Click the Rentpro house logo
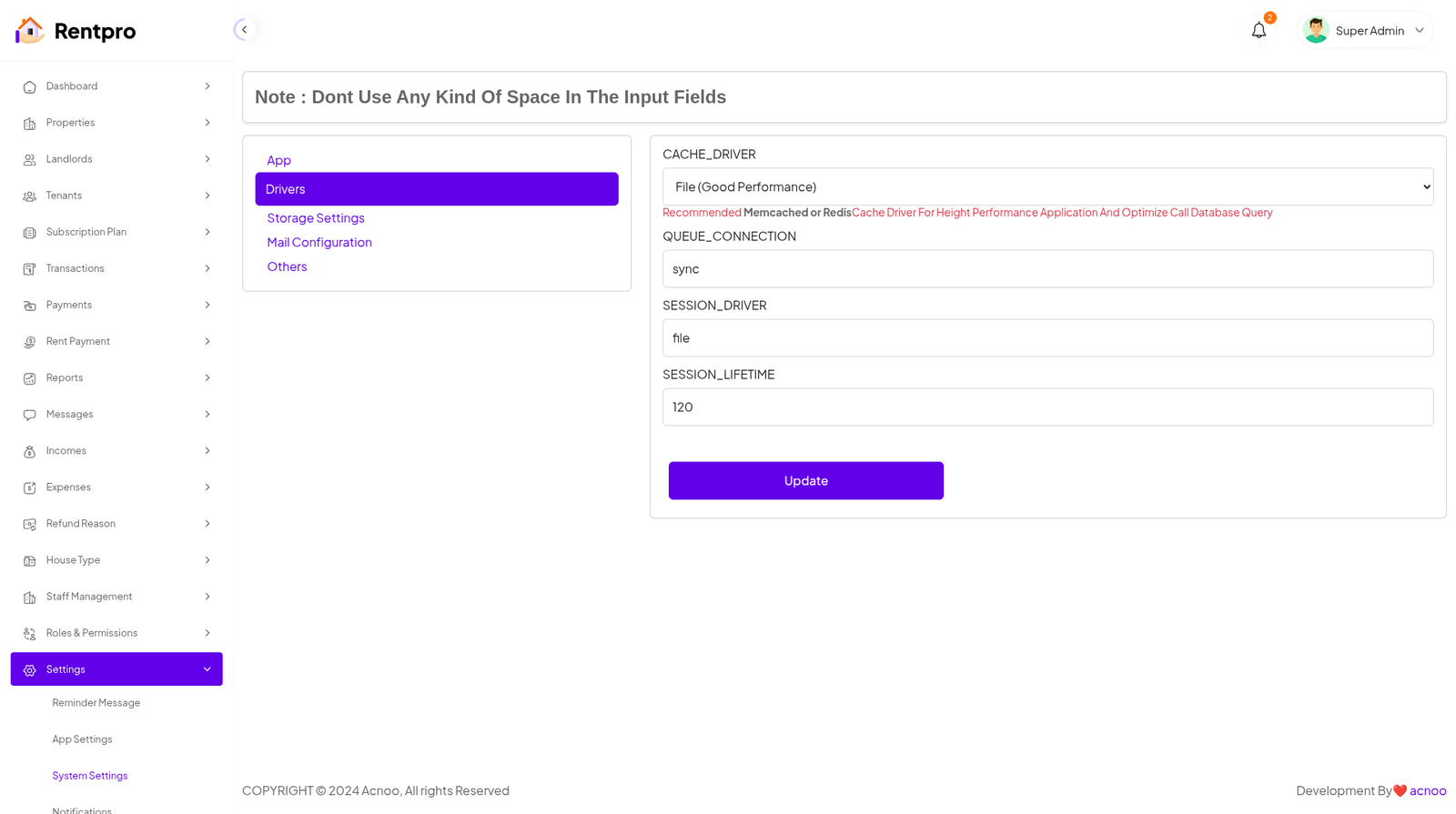Screen dimensions: 1456x814 (x=29, y=31)
